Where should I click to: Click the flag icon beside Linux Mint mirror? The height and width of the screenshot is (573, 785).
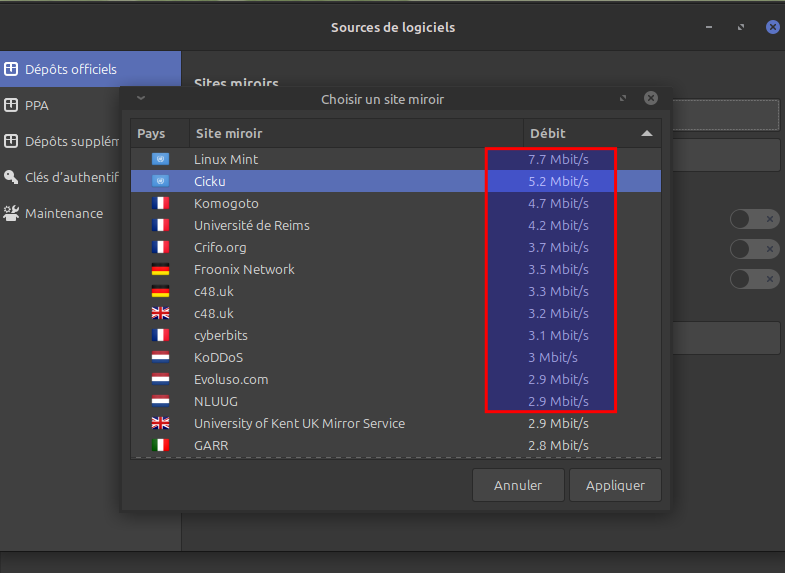160,159
